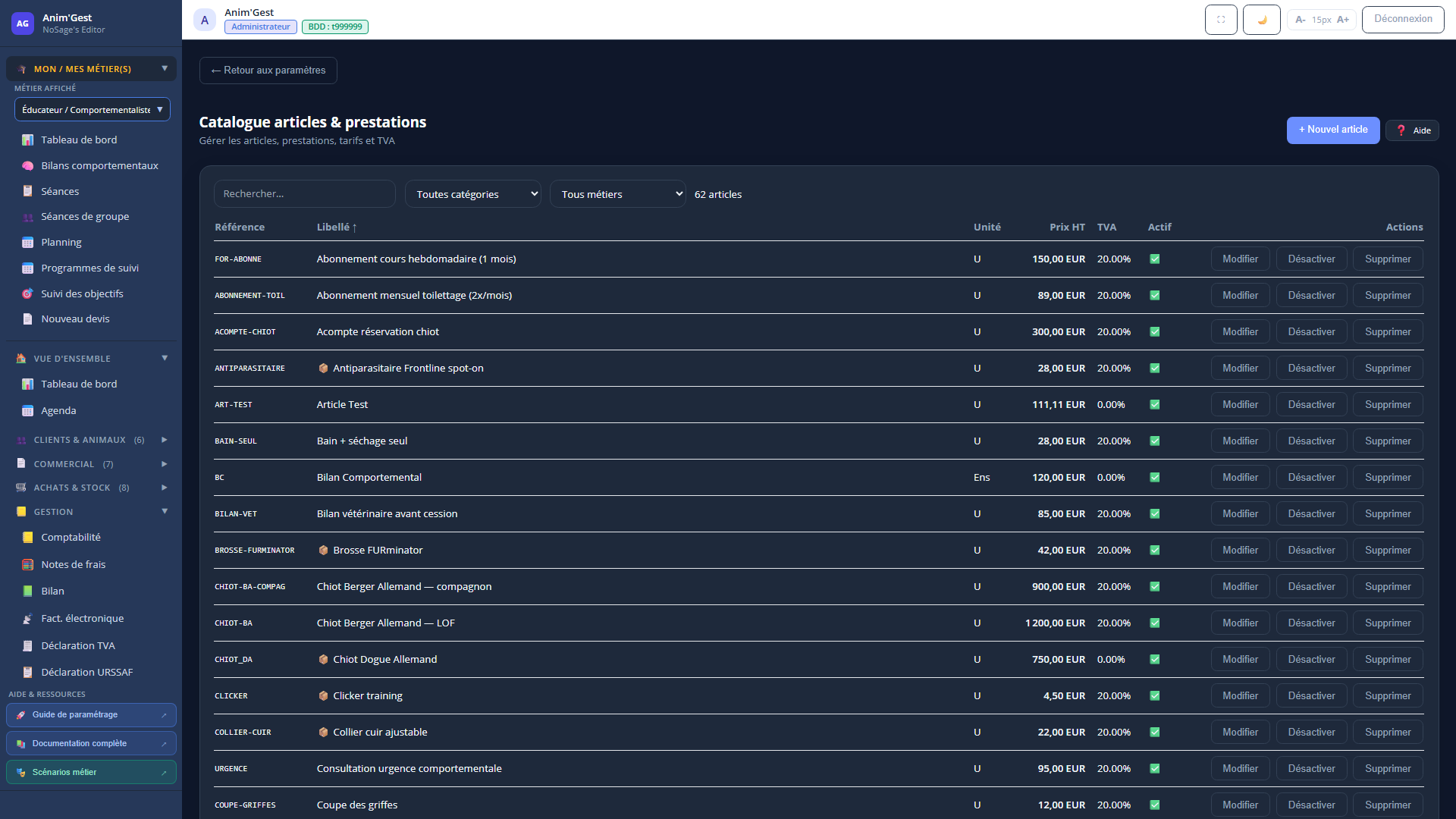This screenshot has width=1456, height=819.
Task: Toggle Actif checkbox for CHIOT-BA row
Action: [x=1155, y=623]
